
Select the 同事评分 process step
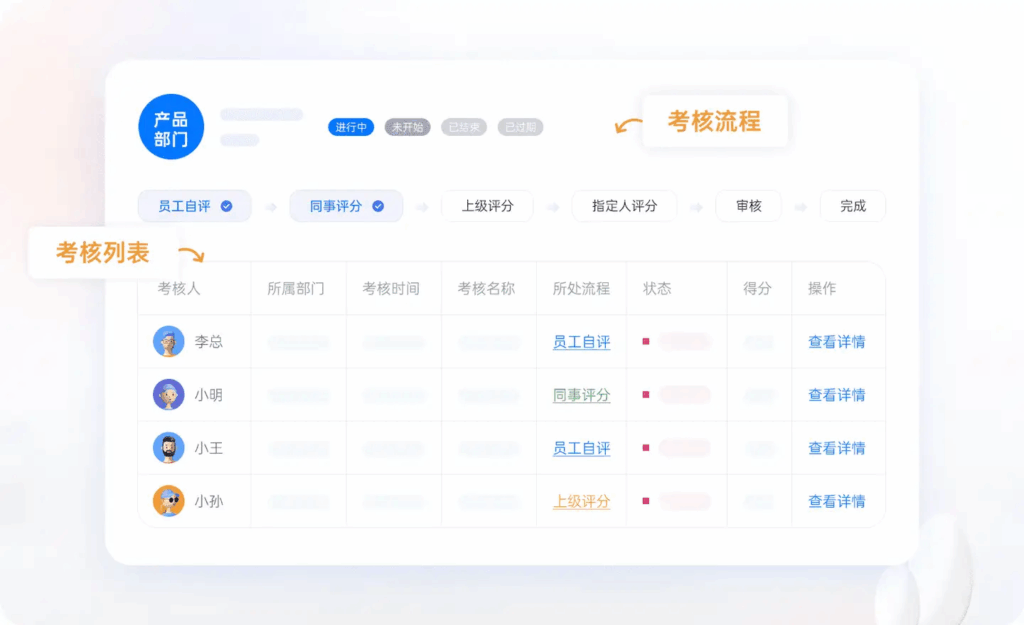346,206
